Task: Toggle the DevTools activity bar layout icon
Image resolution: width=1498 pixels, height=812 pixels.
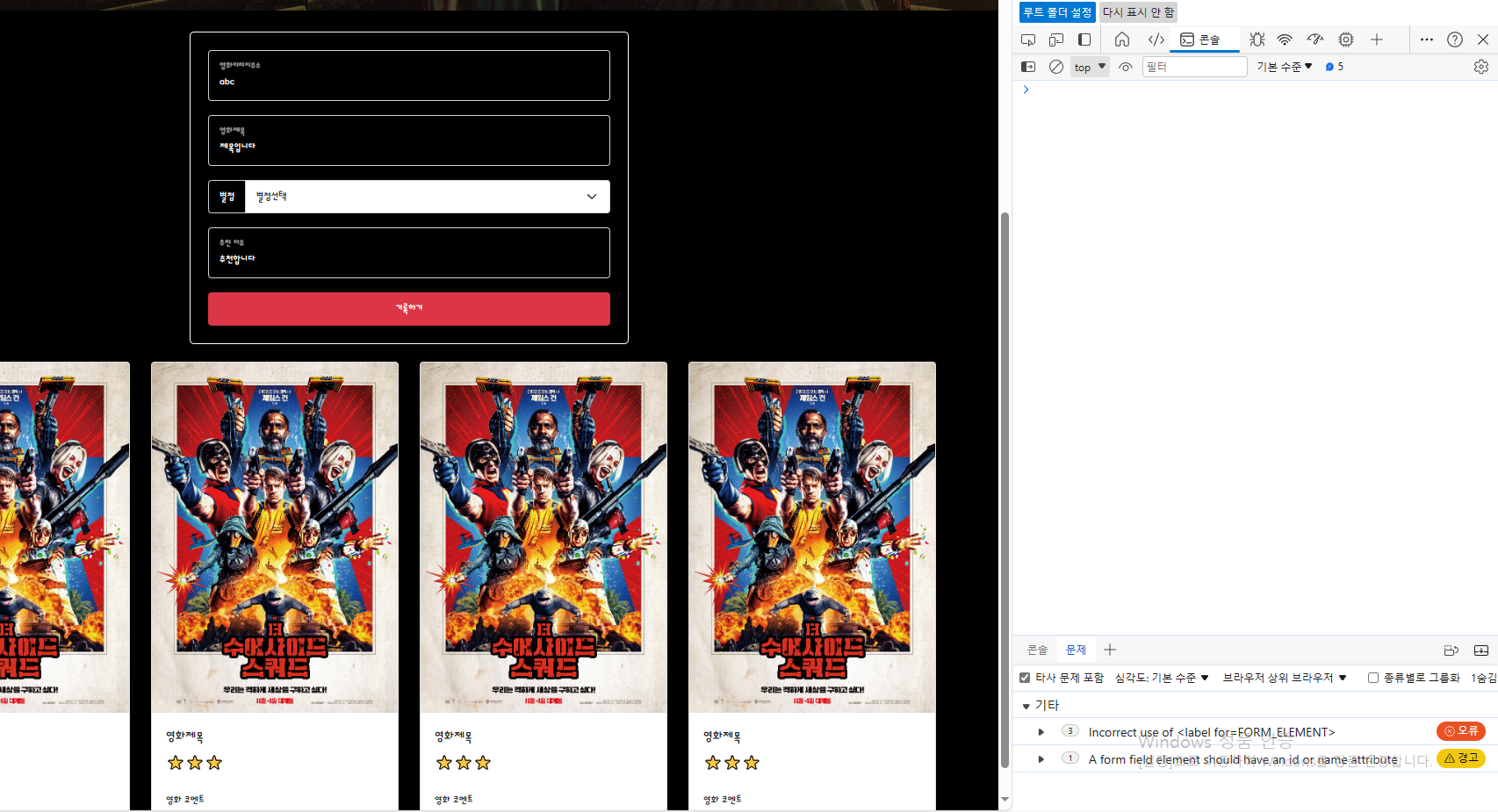Action: pos(1084,40)
